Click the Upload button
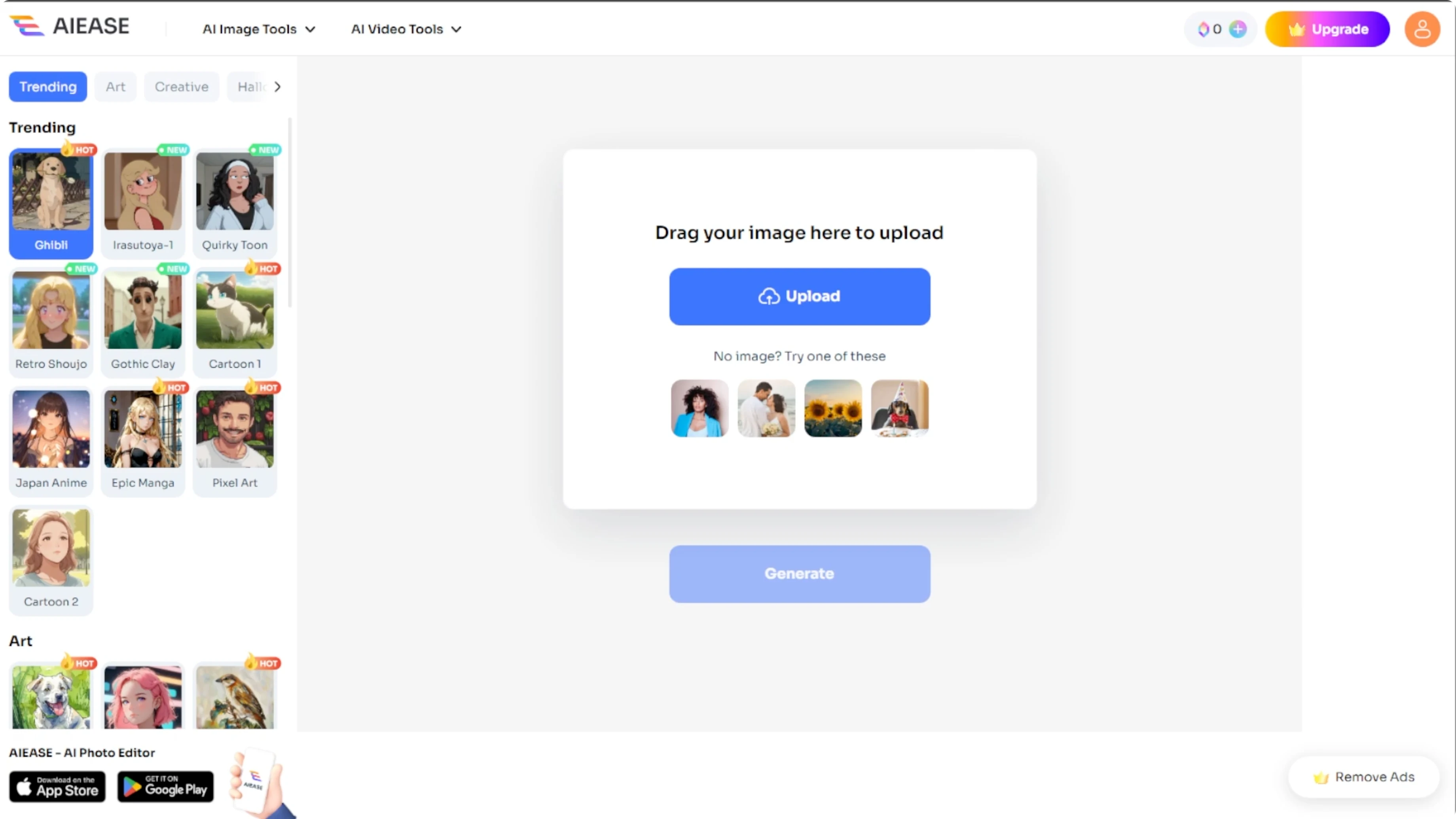 pyautogui.click(x=800, y=296)
